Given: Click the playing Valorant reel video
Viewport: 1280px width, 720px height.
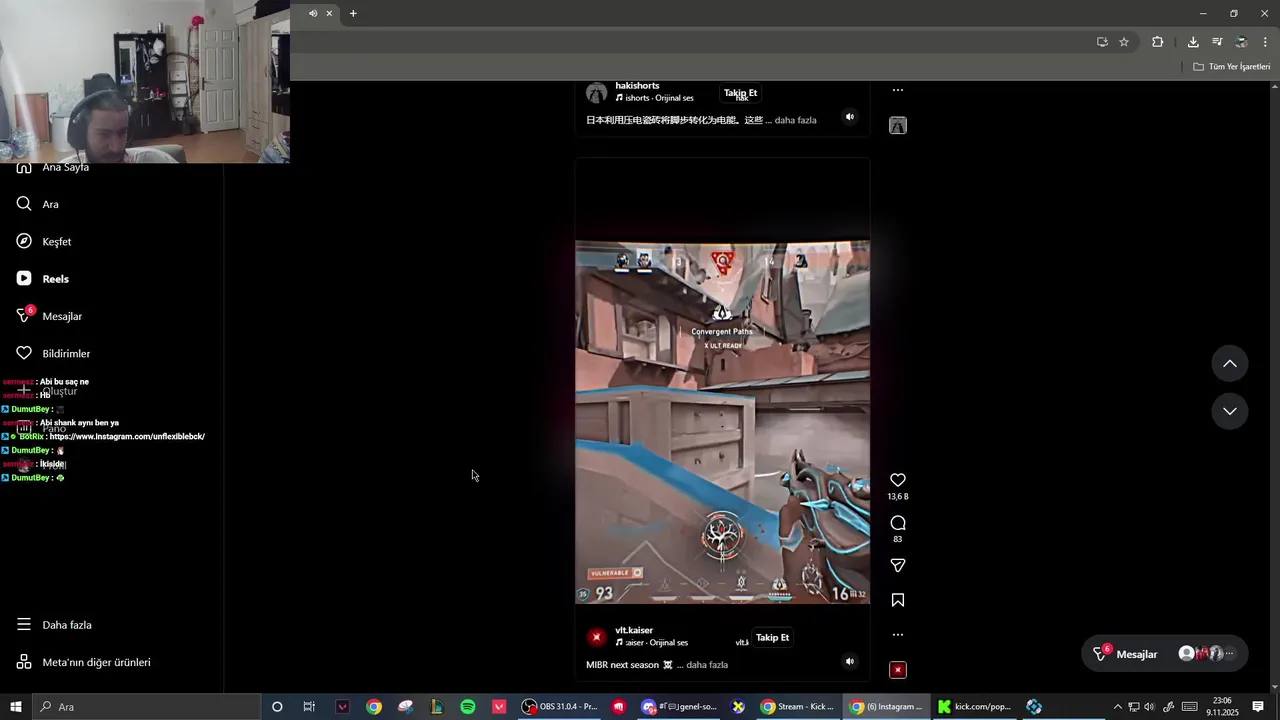Looking at the screenshot, I should [722, 422].
